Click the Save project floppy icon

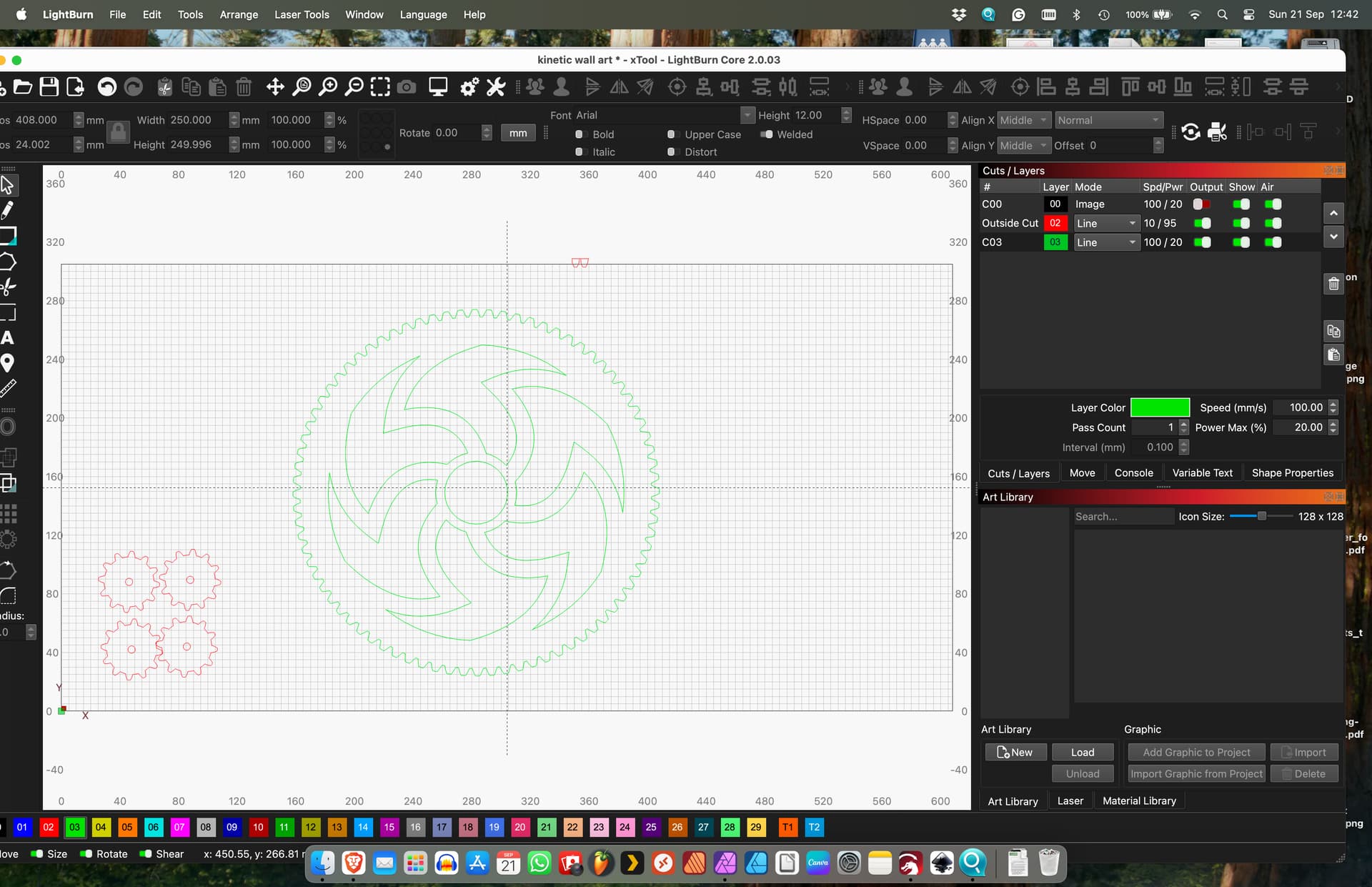[49, 87]
